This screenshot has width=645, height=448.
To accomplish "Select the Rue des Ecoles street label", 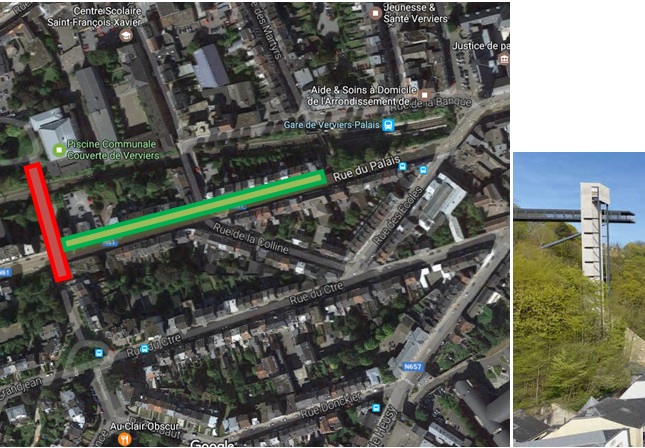I will click(x=398, y=216).
